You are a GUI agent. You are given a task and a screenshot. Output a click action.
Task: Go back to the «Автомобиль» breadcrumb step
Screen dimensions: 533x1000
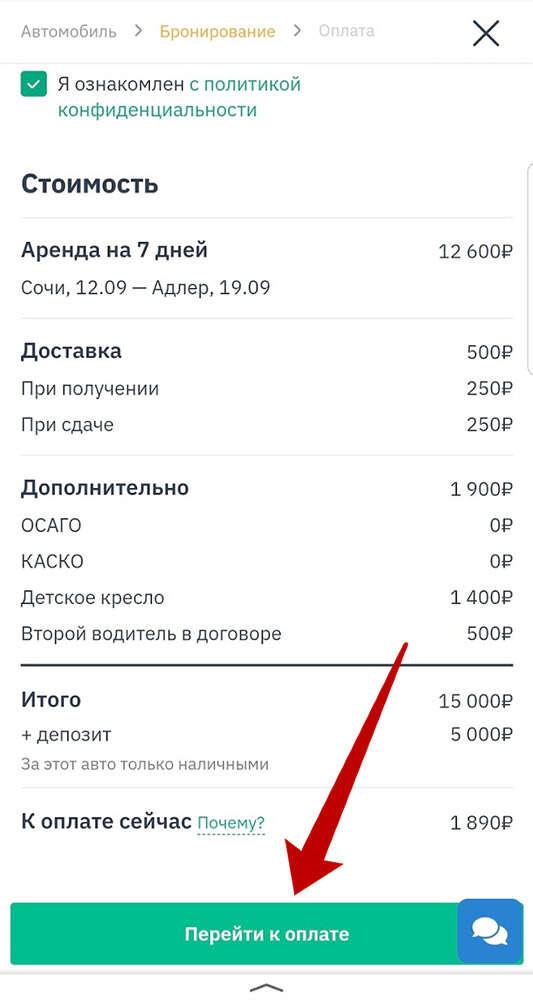tap(69, 31)
